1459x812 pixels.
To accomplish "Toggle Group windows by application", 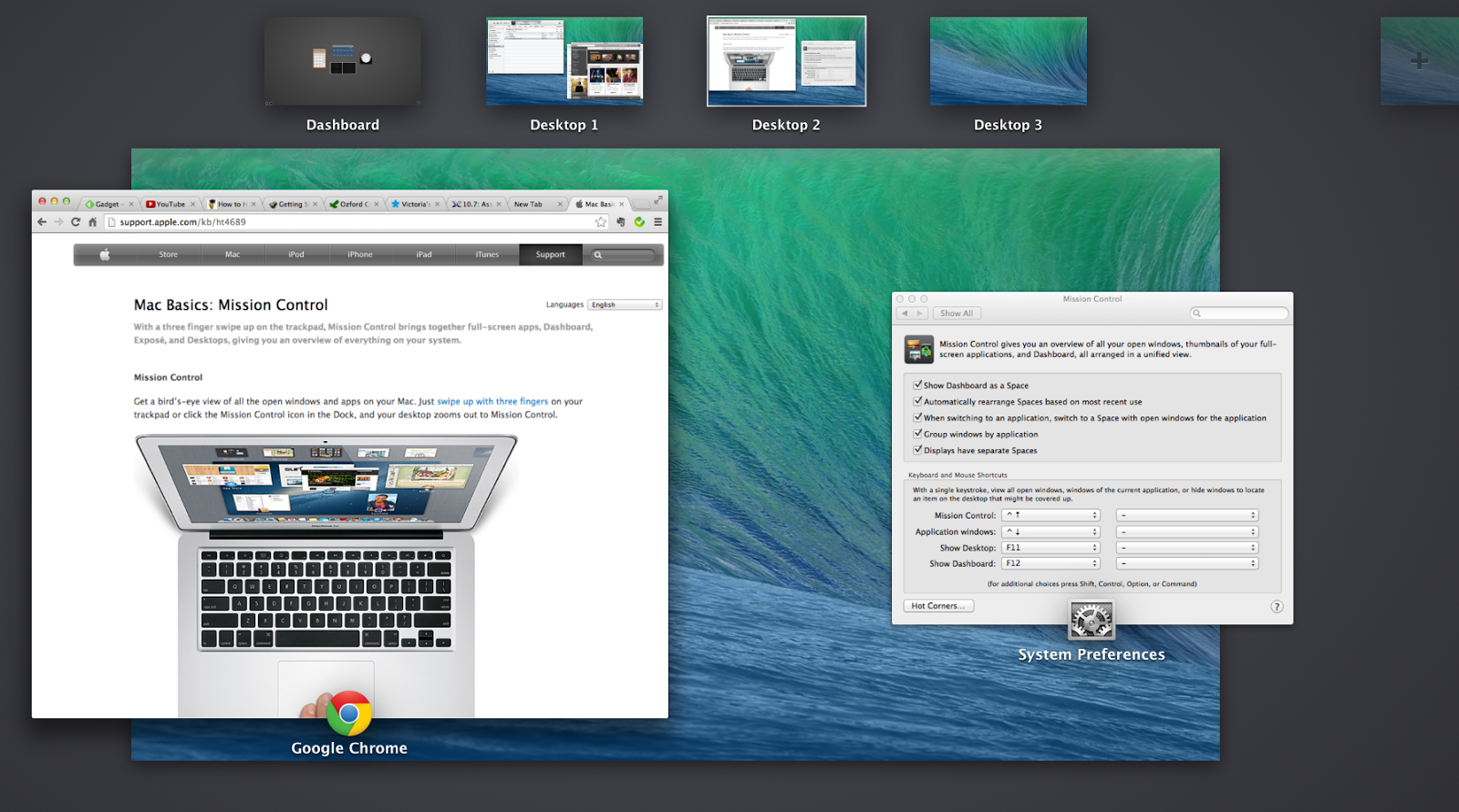I will click(917, 434).
